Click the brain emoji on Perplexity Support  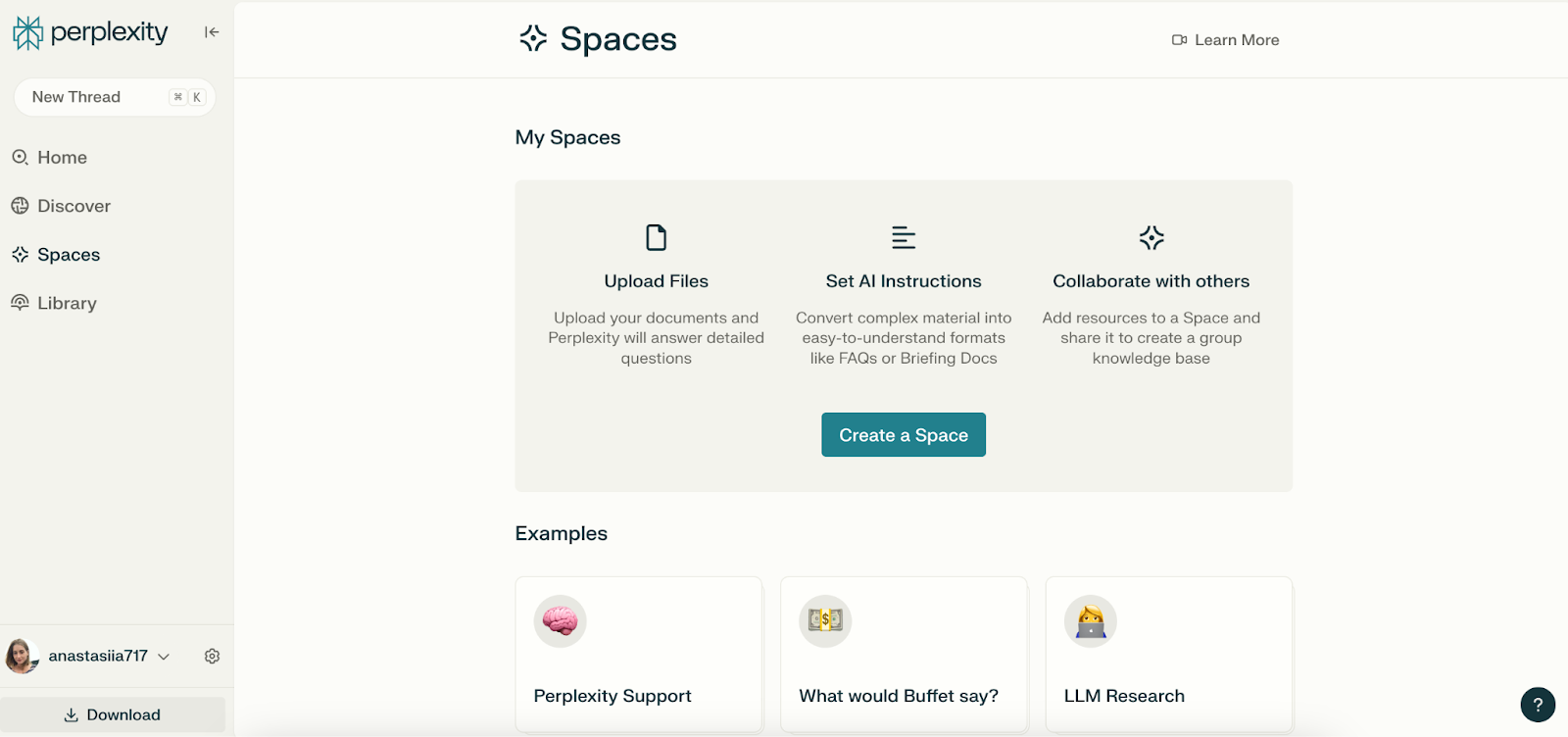pyautogui.click(x=561, y=621)
